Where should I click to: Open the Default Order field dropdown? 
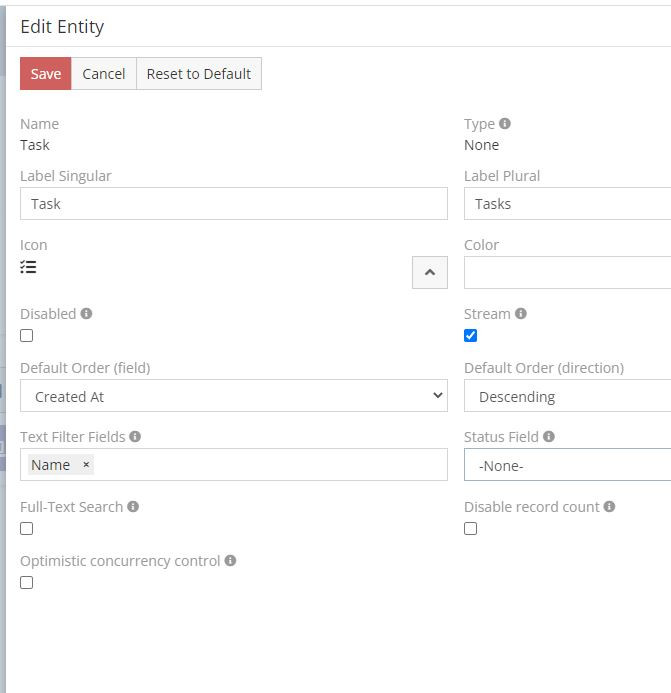(x=233, y=396)
